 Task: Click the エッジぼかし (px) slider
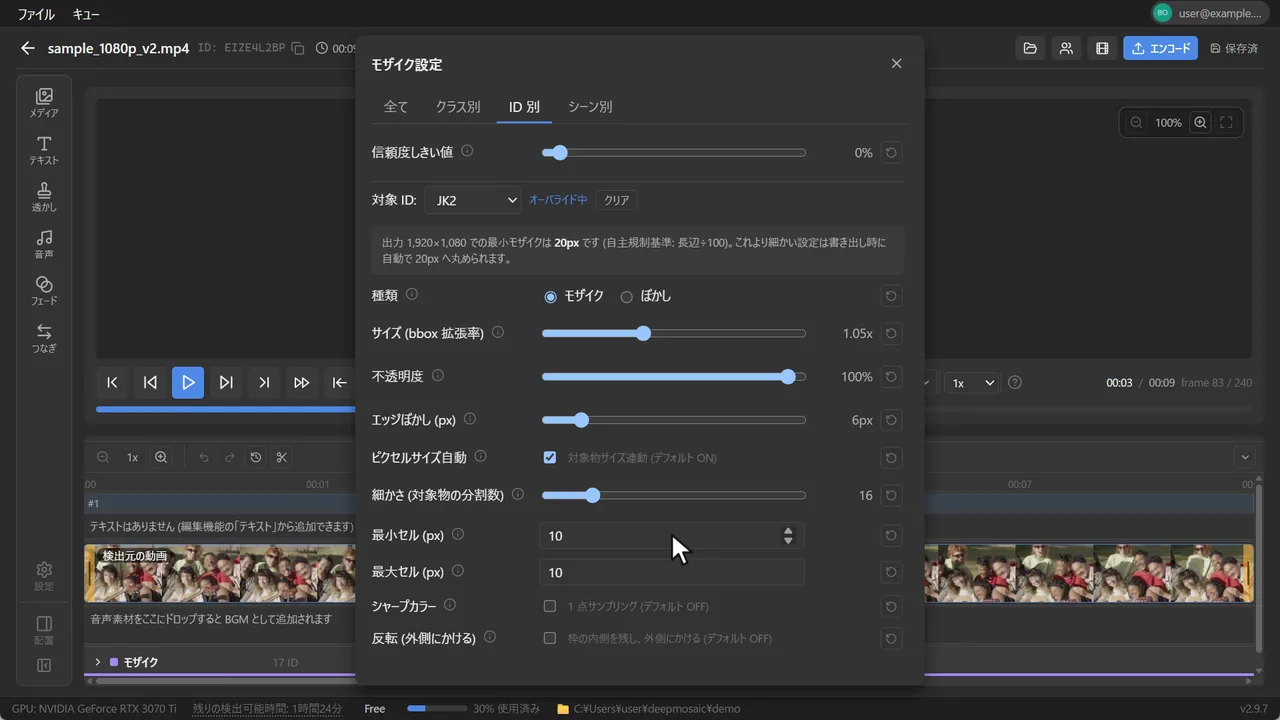(674, 421)
